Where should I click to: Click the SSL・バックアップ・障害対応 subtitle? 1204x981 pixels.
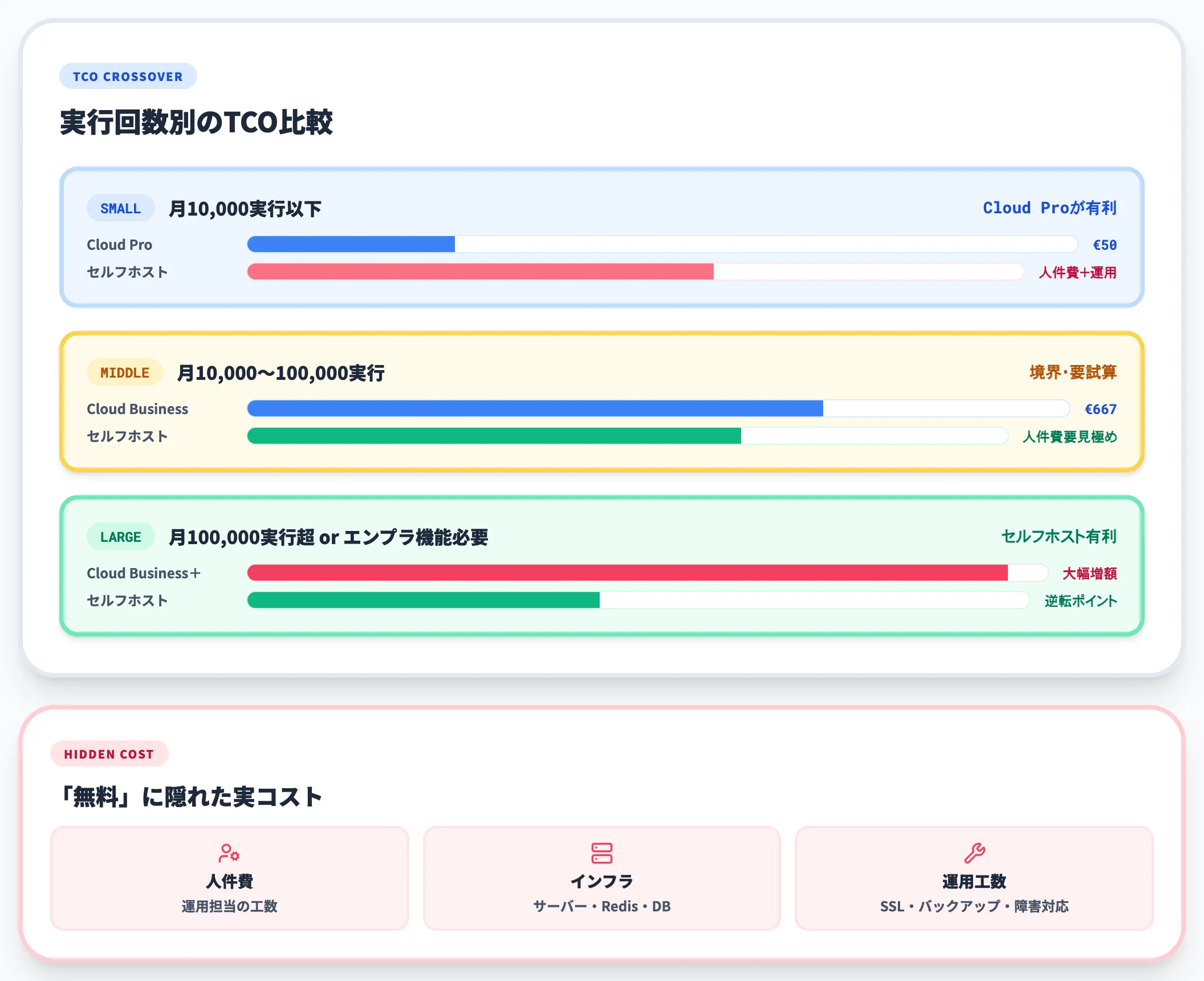point(974,906)
